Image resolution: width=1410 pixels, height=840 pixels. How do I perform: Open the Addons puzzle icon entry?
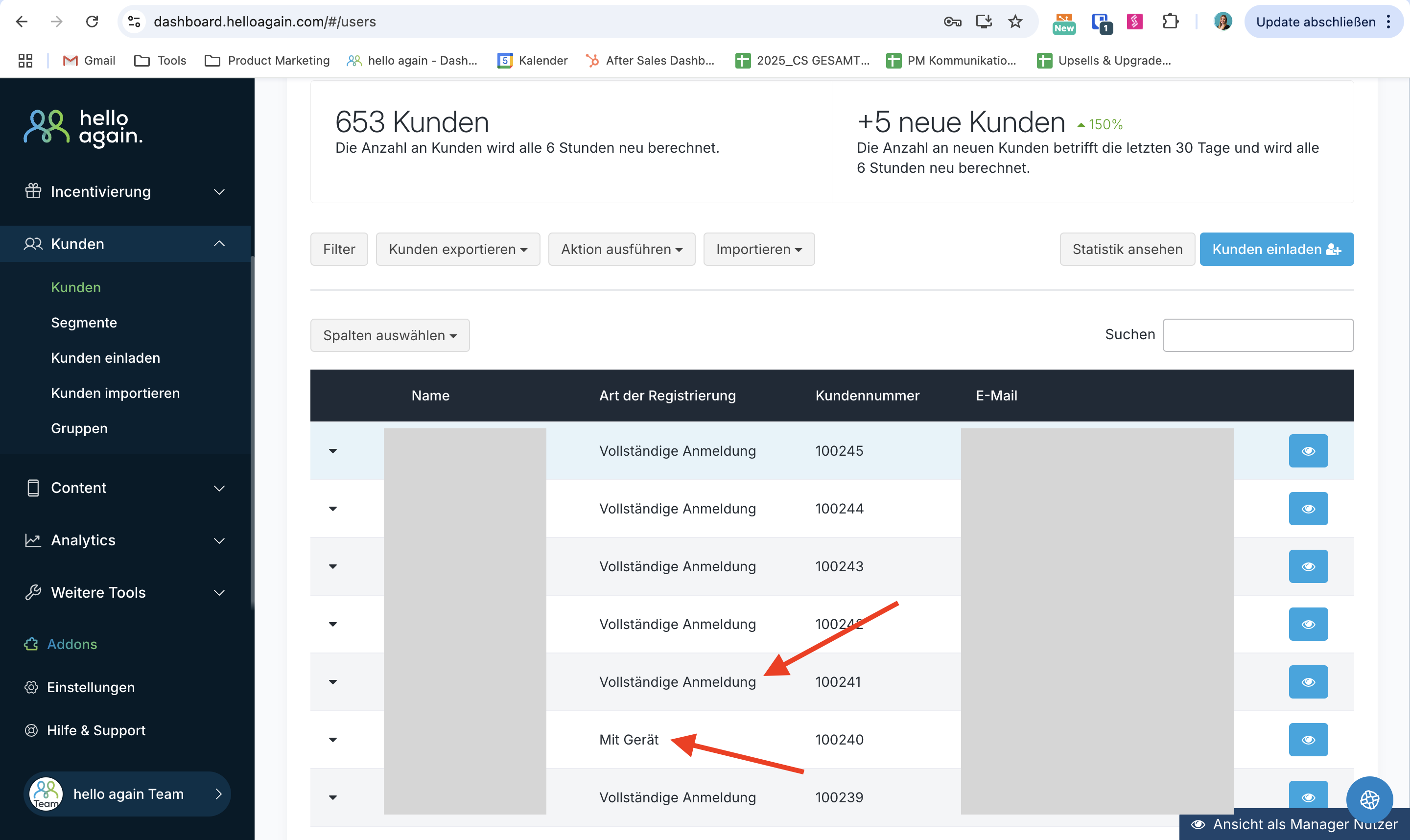pyautogui.click(x=61, y=644)
